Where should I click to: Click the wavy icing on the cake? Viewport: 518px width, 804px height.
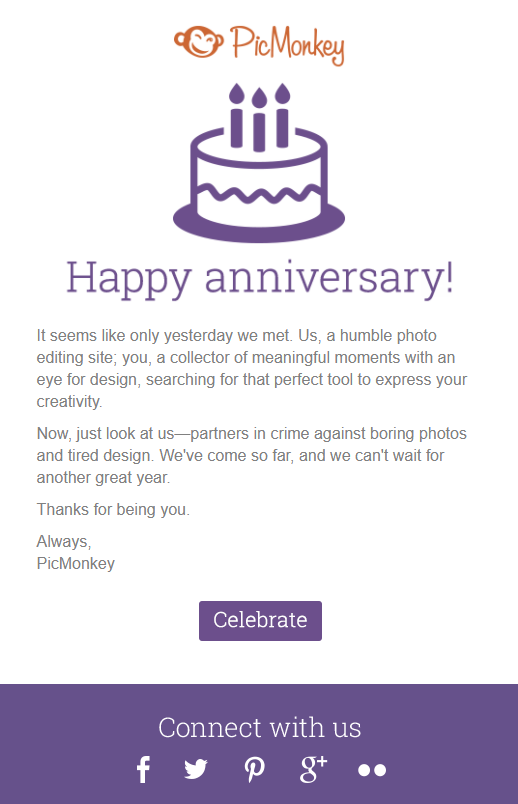[x=259, y=193]
